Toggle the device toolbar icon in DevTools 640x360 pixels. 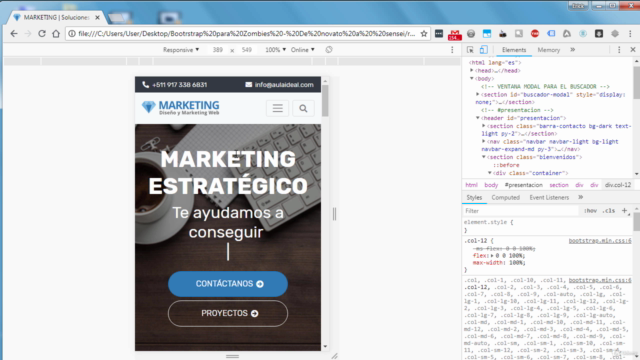pyautogui.click(x=484, y=50)
